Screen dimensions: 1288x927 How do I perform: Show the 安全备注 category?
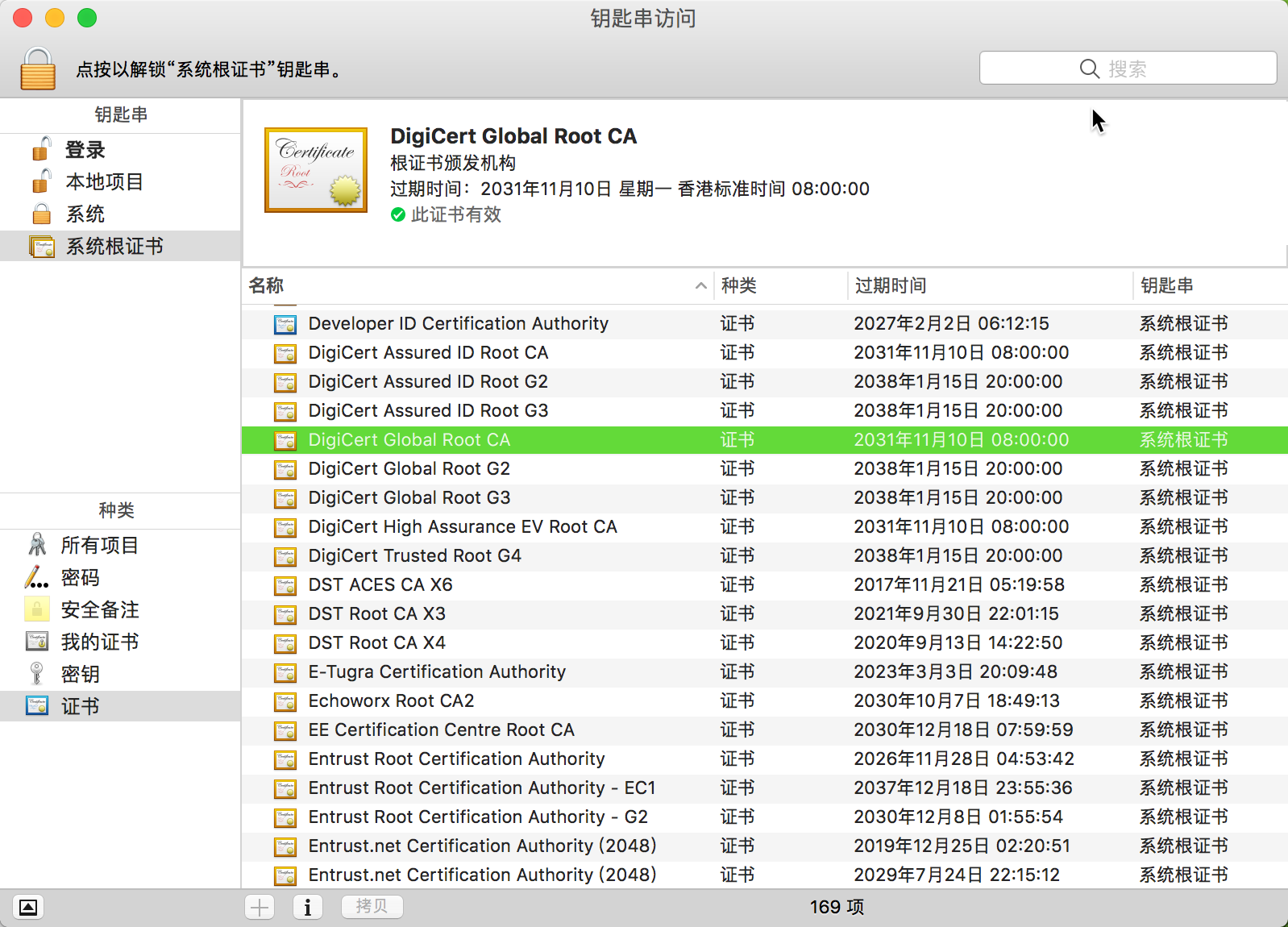[x=120, y=610]
